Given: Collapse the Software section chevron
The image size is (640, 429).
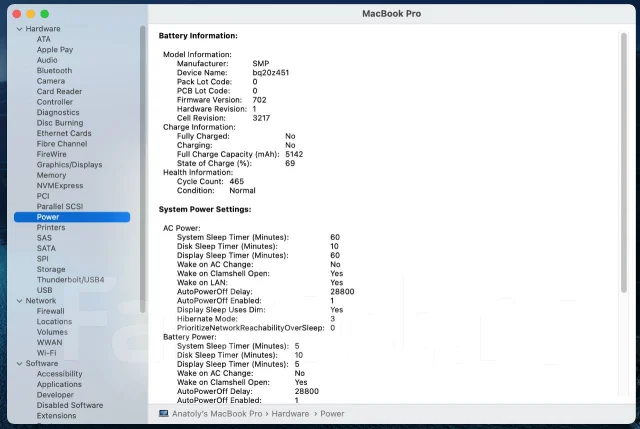Looking at the screenshot, I should pos(19,364).
